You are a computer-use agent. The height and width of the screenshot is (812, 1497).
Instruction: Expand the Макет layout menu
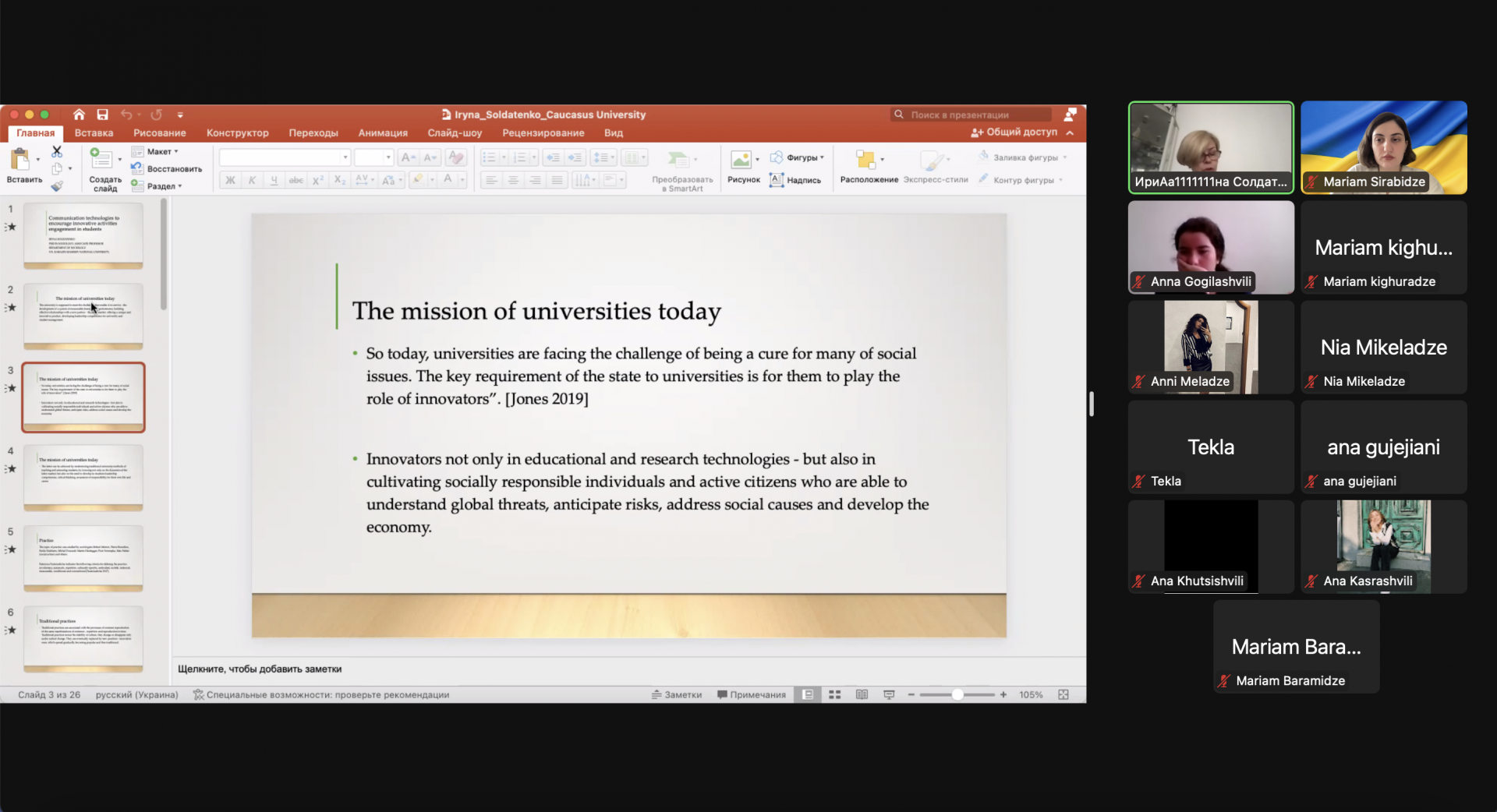[x=156, y=151]
